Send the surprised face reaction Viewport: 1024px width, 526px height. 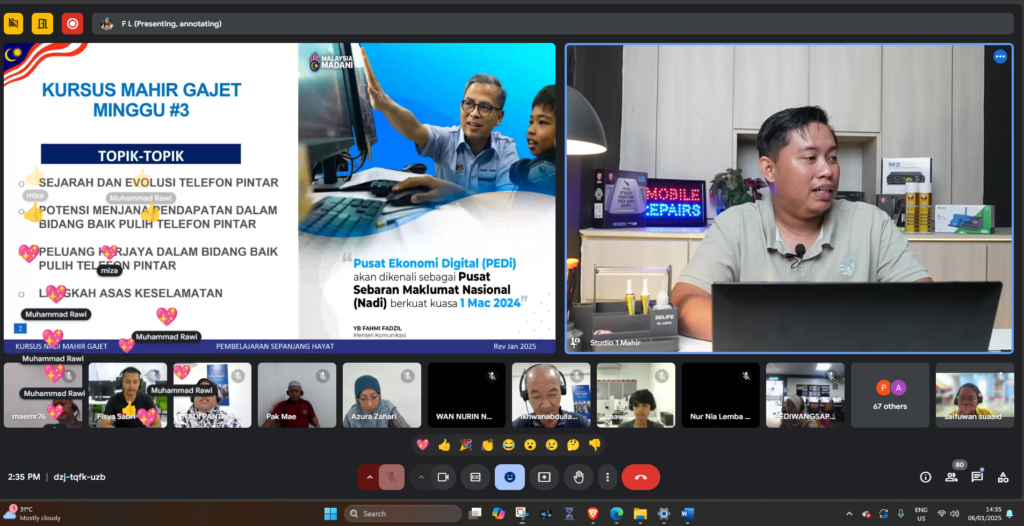click(530, 445)
